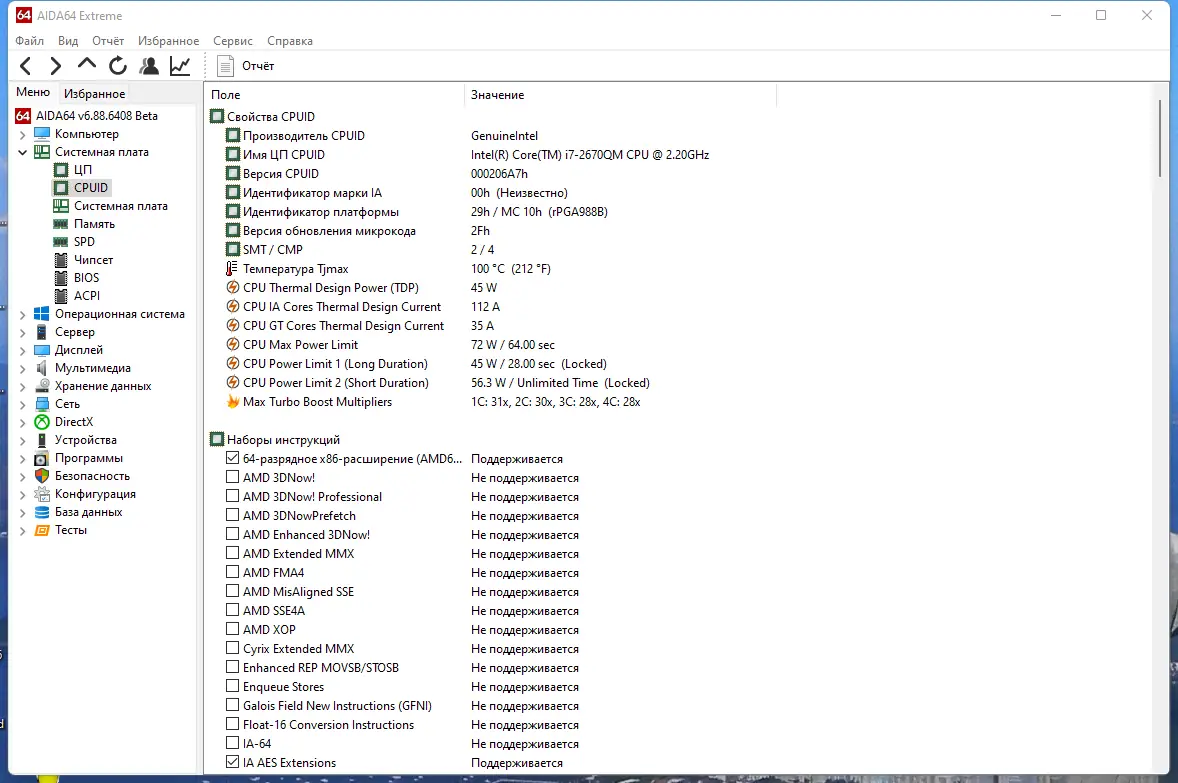The width and height of the screenshot is (1178, 783).
Task: Click the Отчёт report toolbar button
Action: pos(246,66)
